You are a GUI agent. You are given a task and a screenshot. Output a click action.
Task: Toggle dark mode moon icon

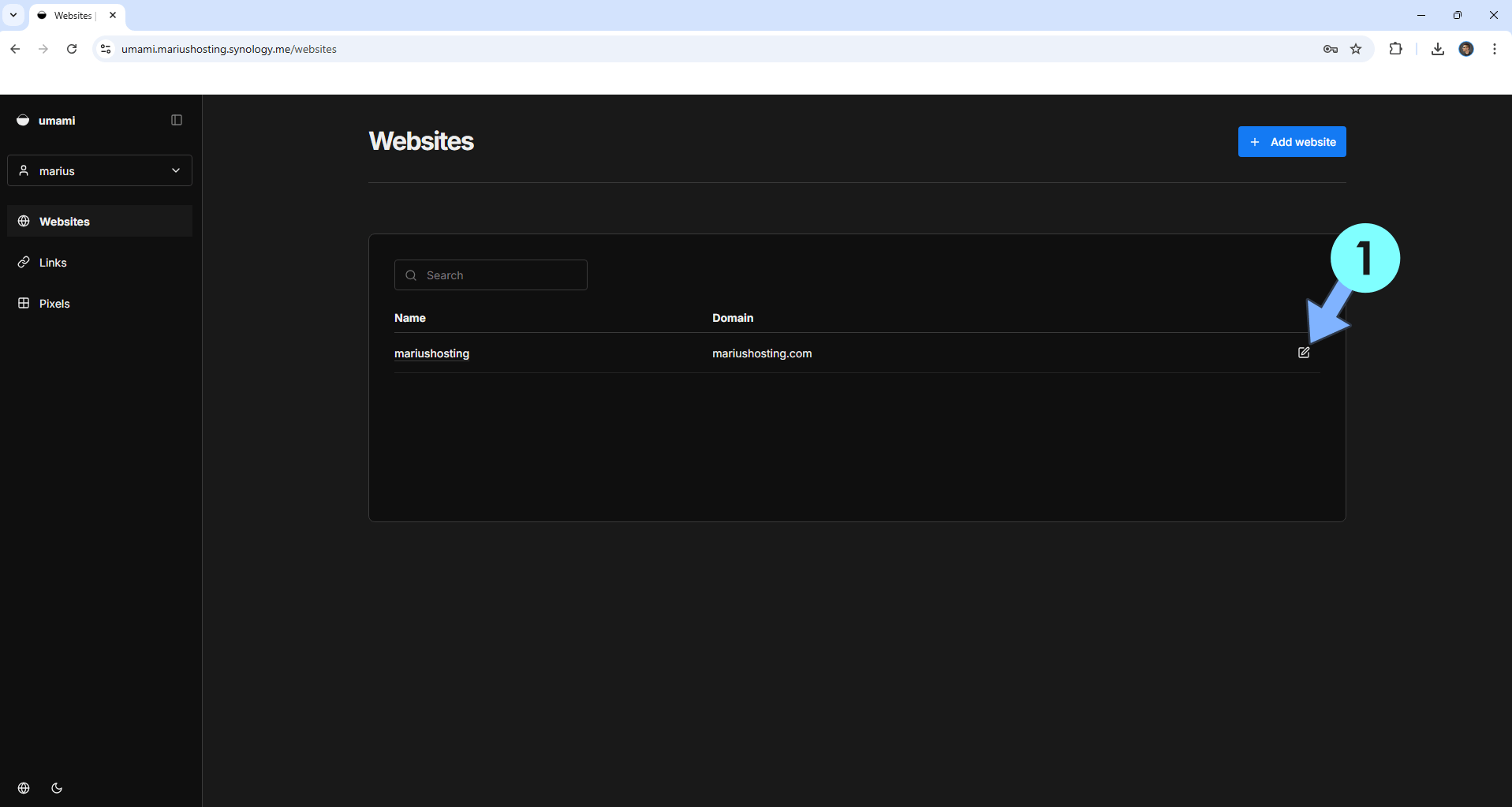click(57, 788)
